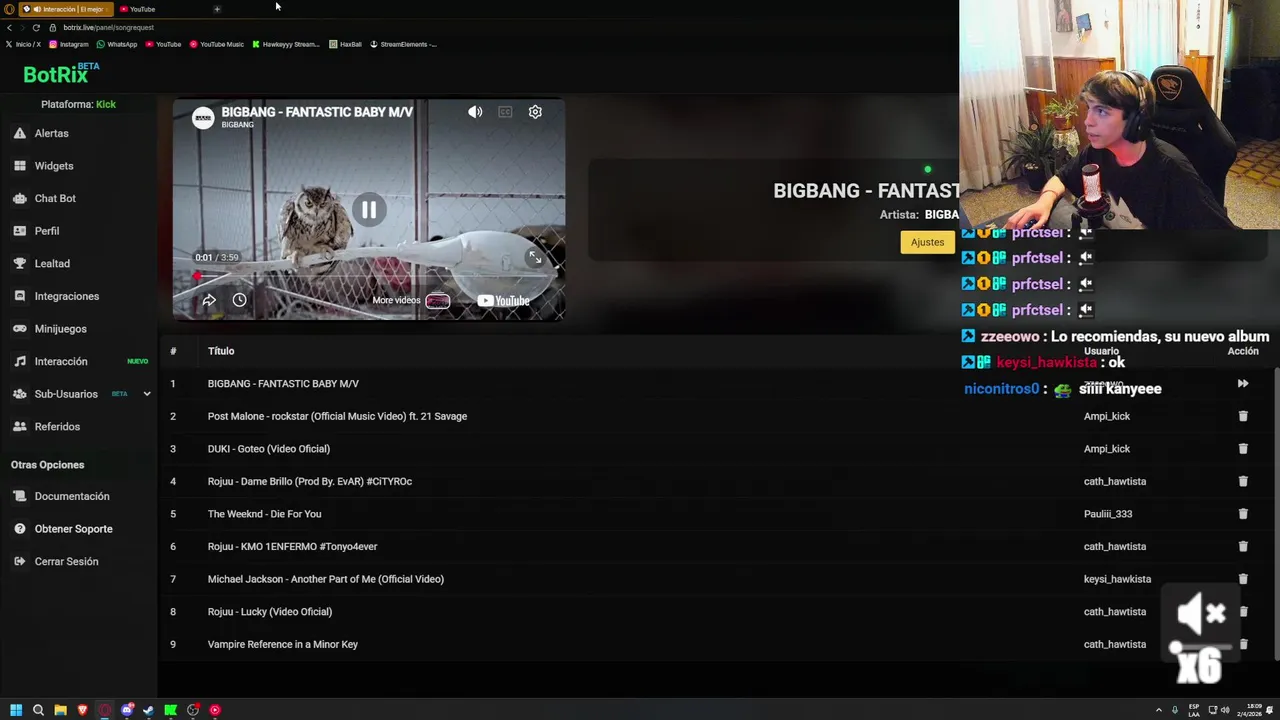Open the YouTube Music bookmark

(x=216, y=44)
